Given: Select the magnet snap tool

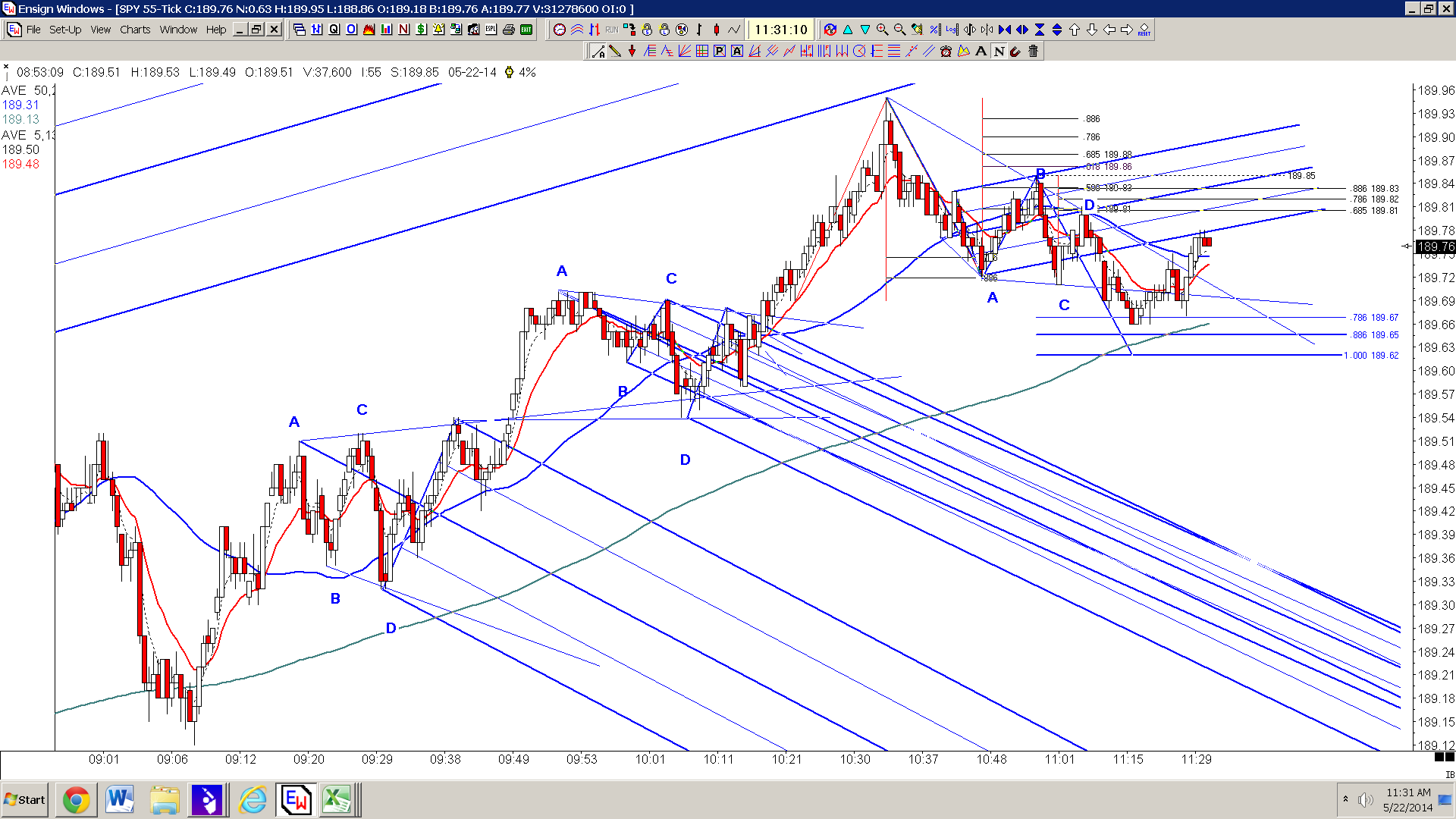Looking at the screenshot, I should coord(1015,51).
